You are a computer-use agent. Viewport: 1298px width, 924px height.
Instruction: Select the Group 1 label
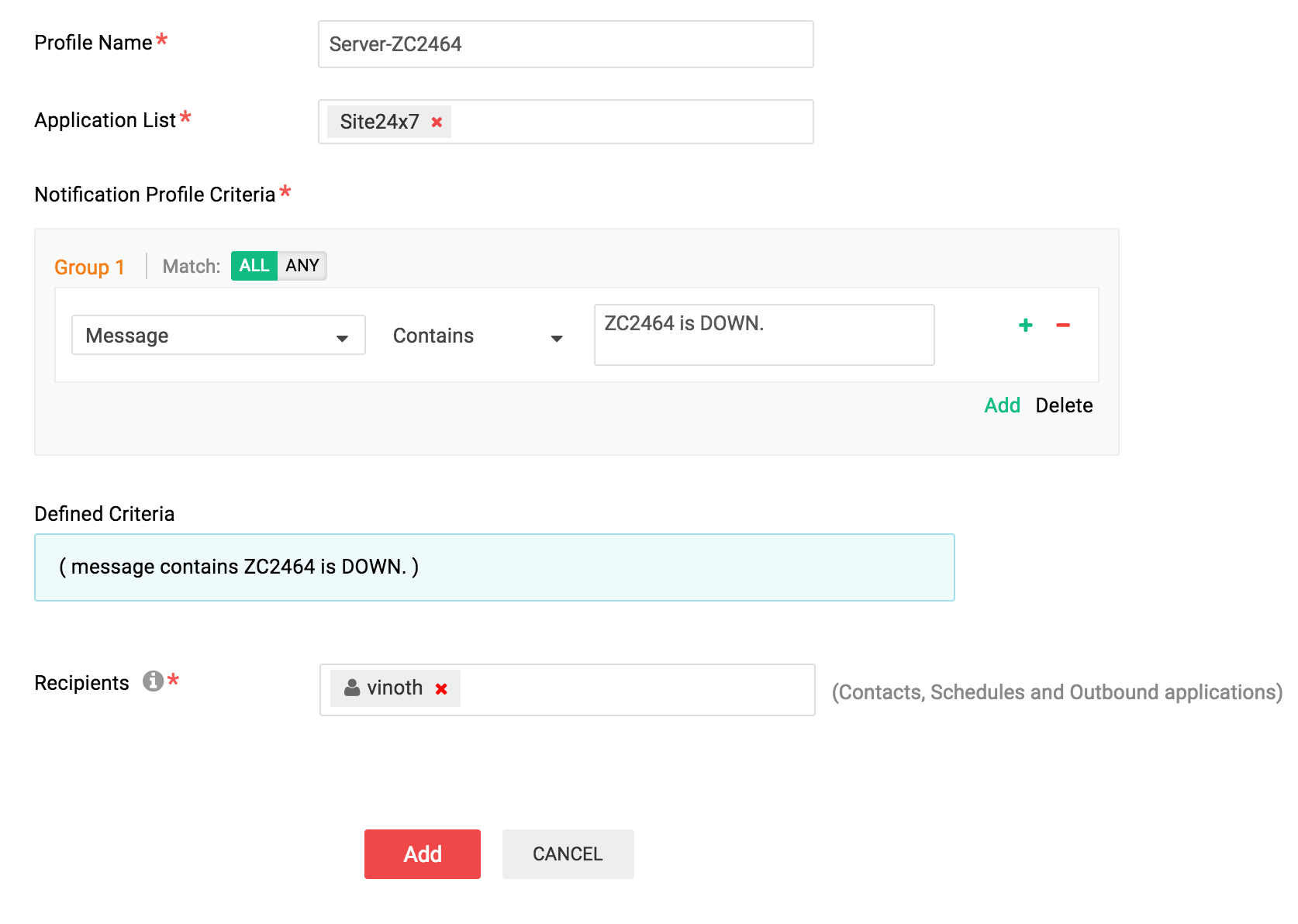pos(89,267)
